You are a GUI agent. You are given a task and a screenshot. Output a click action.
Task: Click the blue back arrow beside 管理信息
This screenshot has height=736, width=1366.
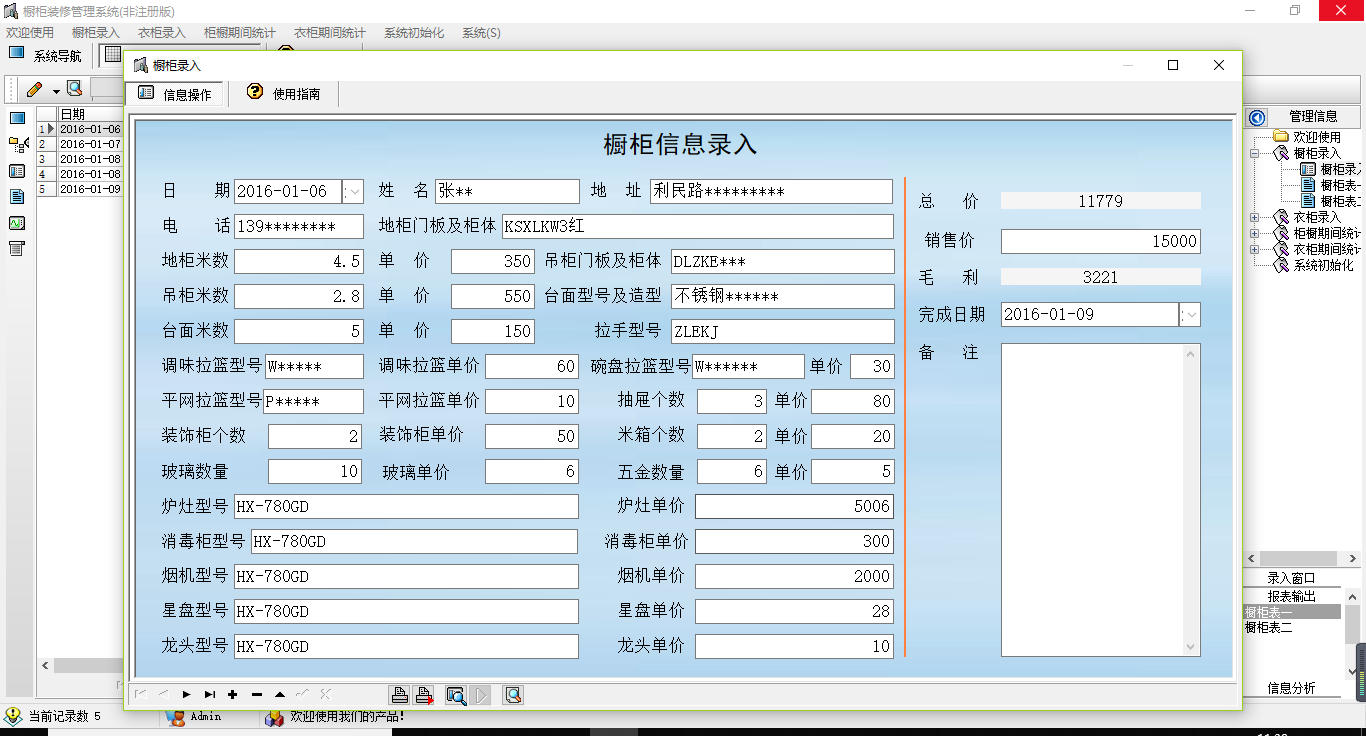[1257, 117]
